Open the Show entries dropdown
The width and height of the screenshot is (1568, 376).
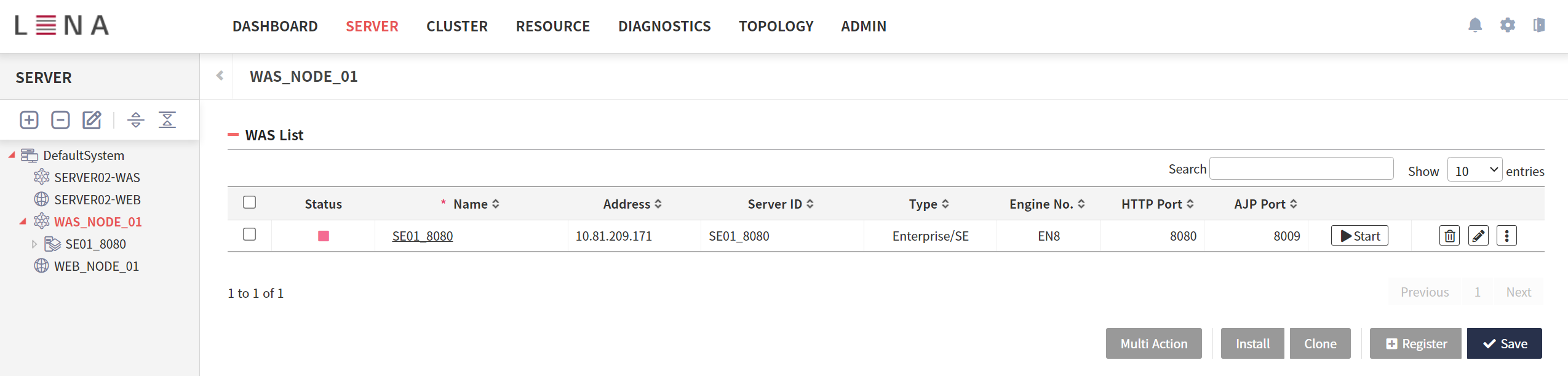click(1474, 170)
